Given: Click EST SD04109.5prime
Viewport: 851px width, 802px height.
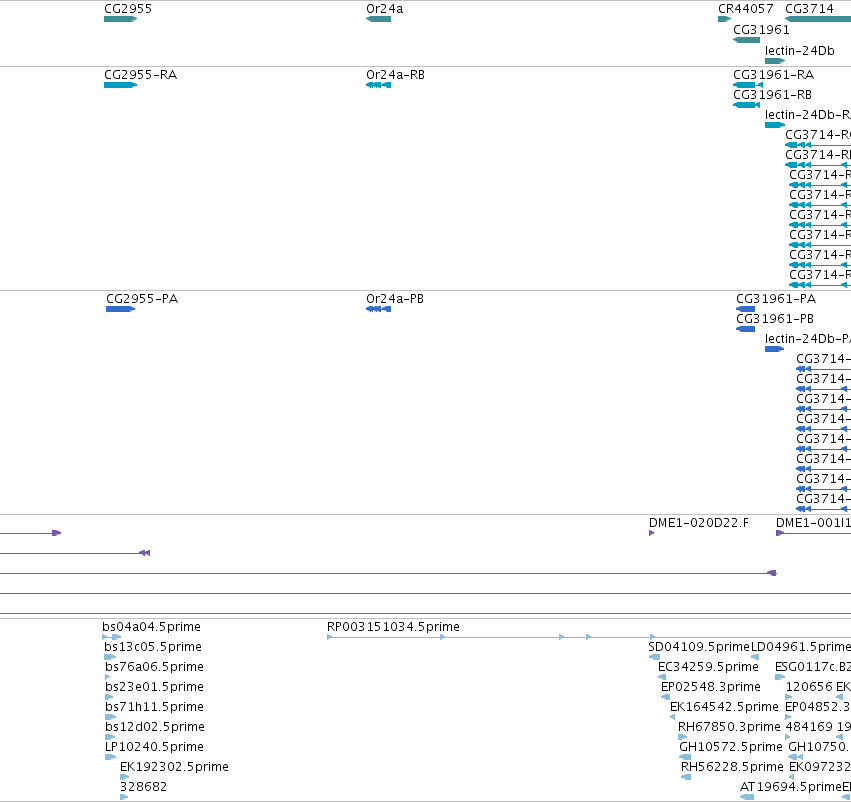Looking at the screenshot, I should pos(698,647).
